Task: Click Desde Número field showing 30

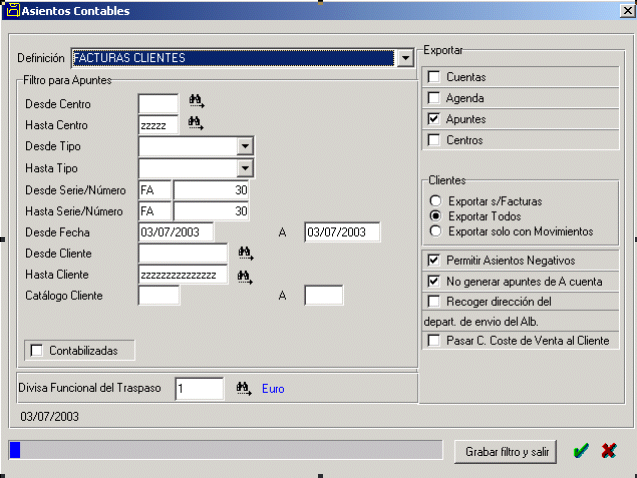Action: 211,190
